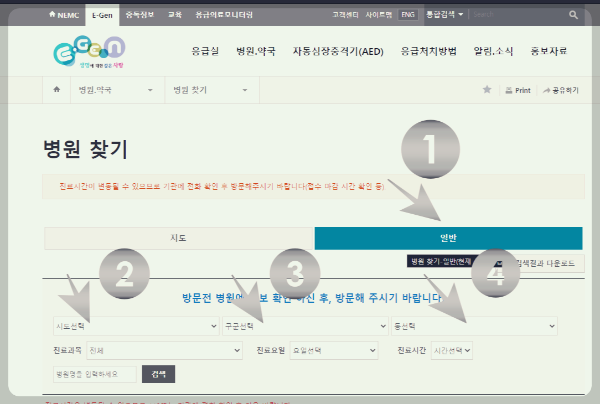Click the Print icon button
The width and height of the screenshot is (600, 404).
518,90
